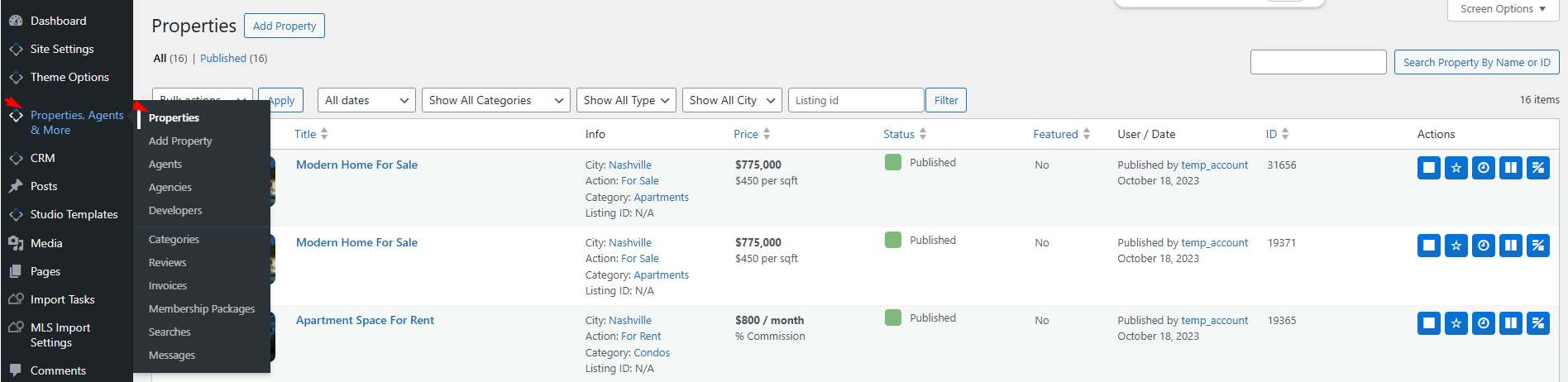Click into the Listing id input field
The image size is (1568, 382).
click(x=855, y=100)
